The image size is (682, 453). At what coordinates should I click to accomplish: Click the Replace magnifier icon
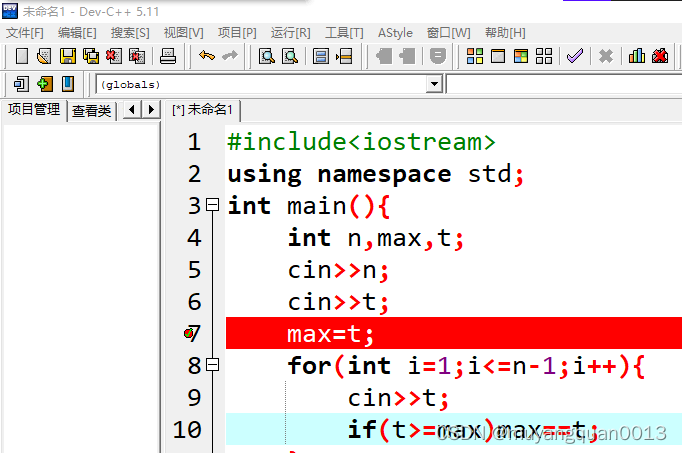click(x=290, y=56)
